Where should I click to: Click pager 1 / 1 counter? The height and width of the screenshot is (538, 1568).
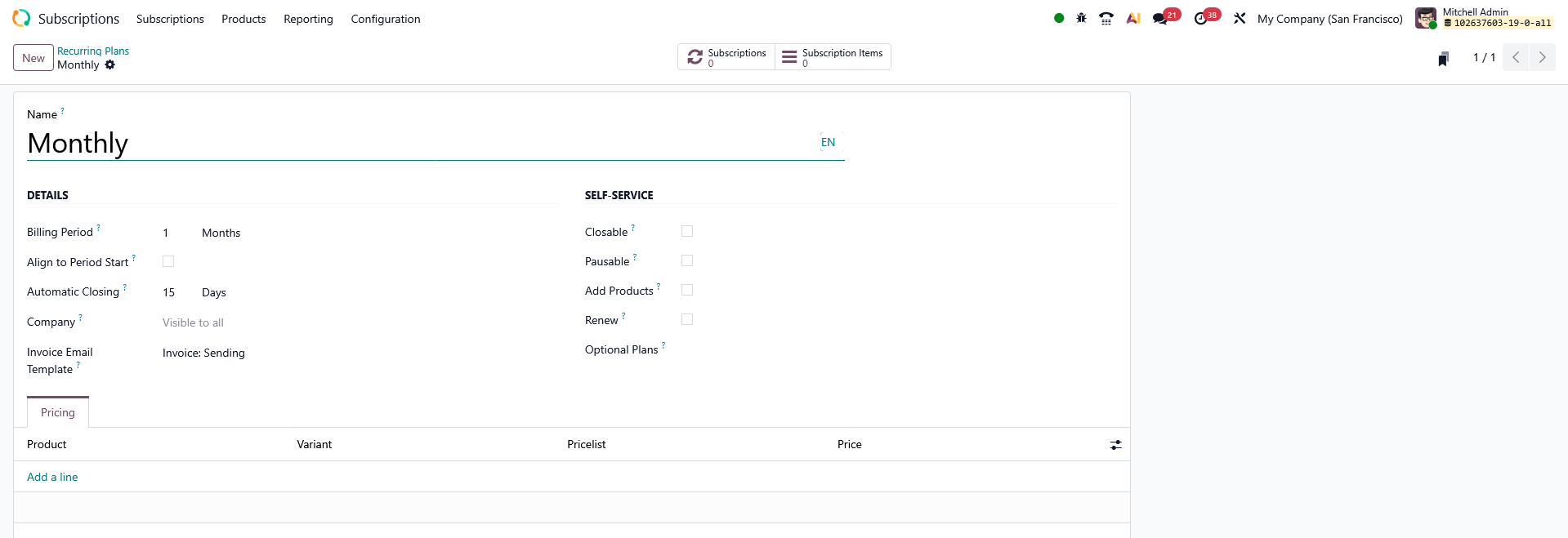pyautogui.click(x=1484, y=57)
